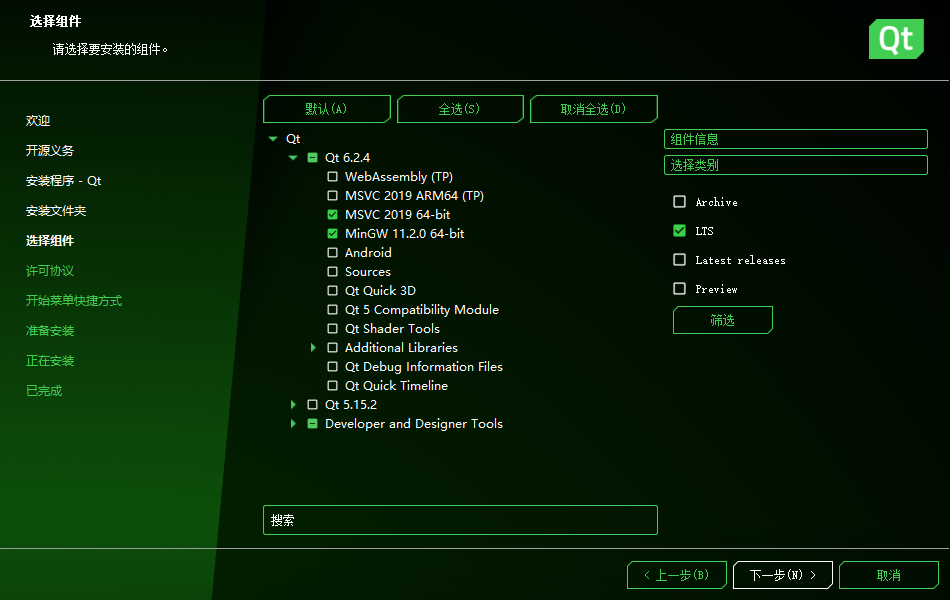Tick Qt 5 Compatibility Module checkbox
950x600 pixels.
[332, 310]
